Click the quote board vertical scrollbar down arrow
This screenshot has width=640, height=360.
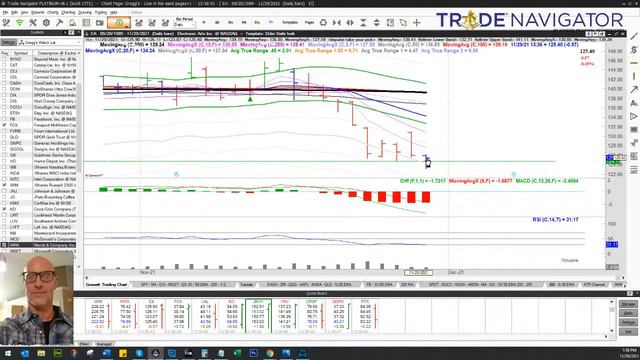[x=611, y=331]
